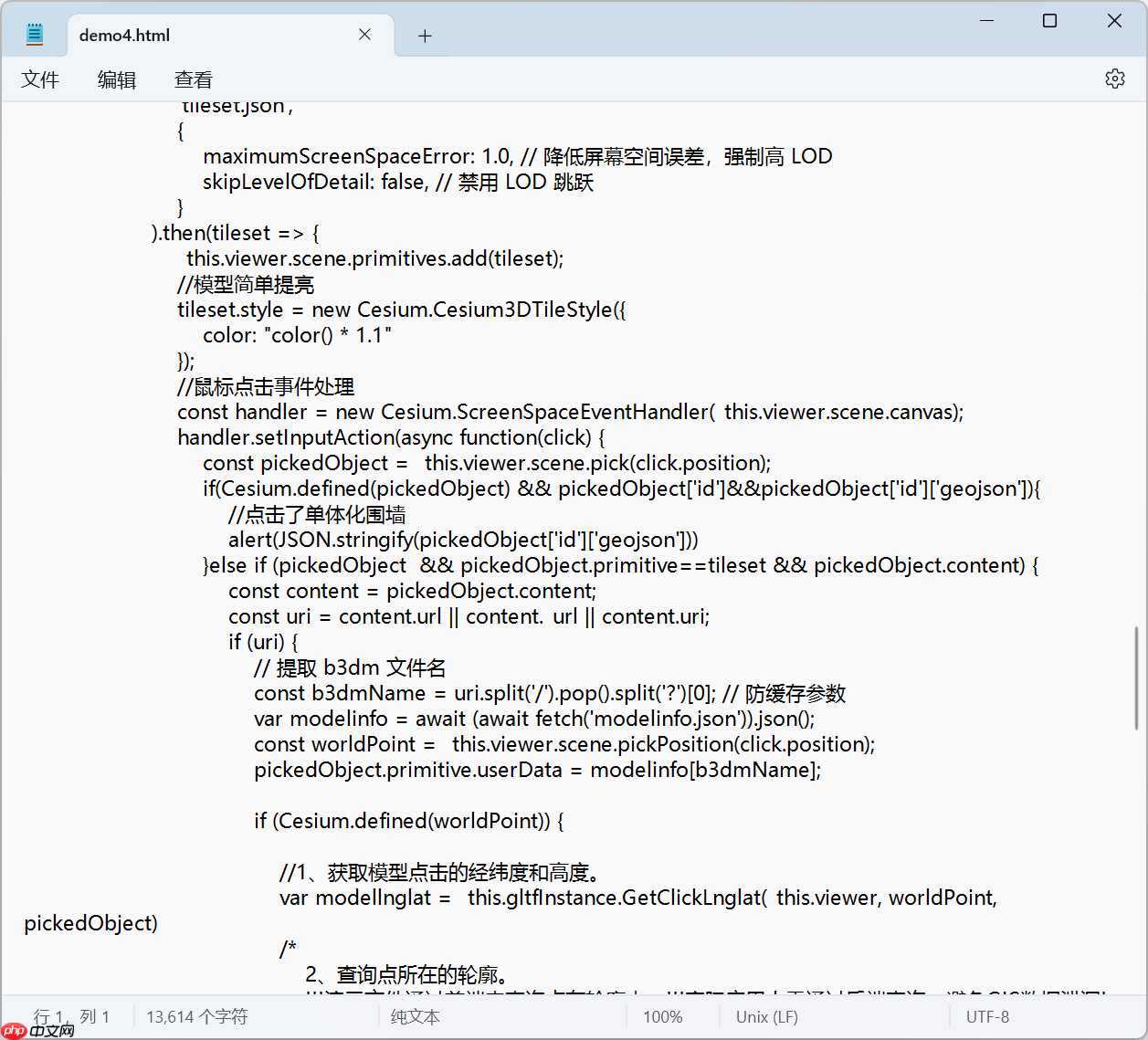Open the 查看 menu
This screenshot has width=1148, height=1040.
tap(193, 79)
